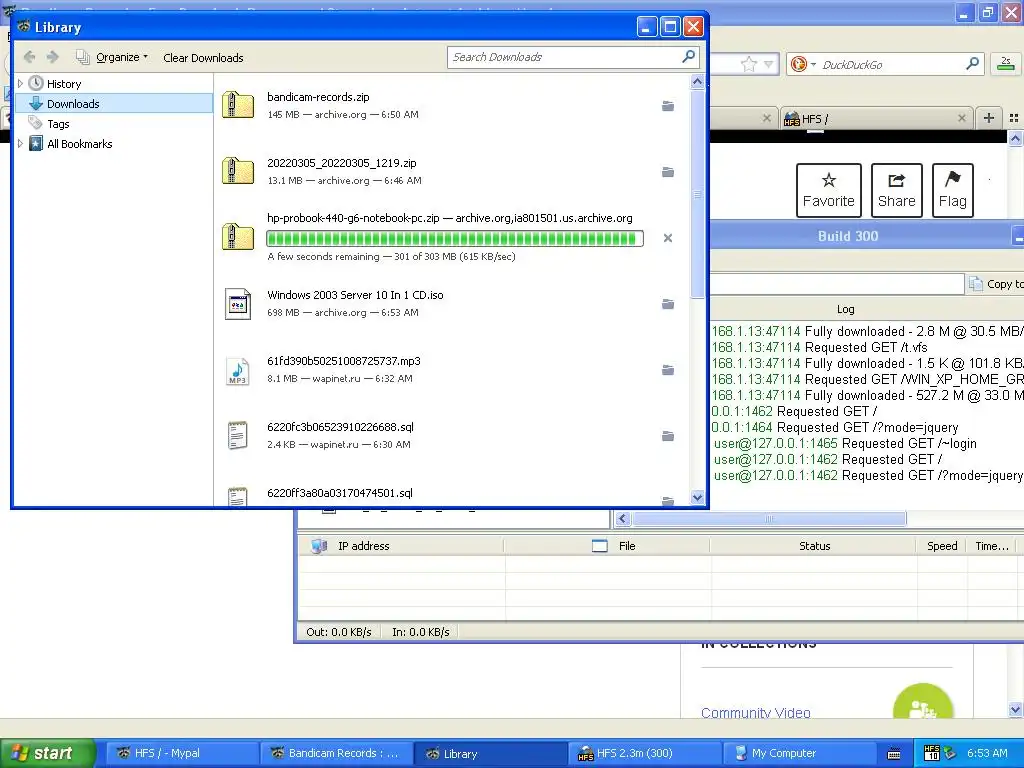
Task: Click Clear Downloads button
Action: click(203, 57)
